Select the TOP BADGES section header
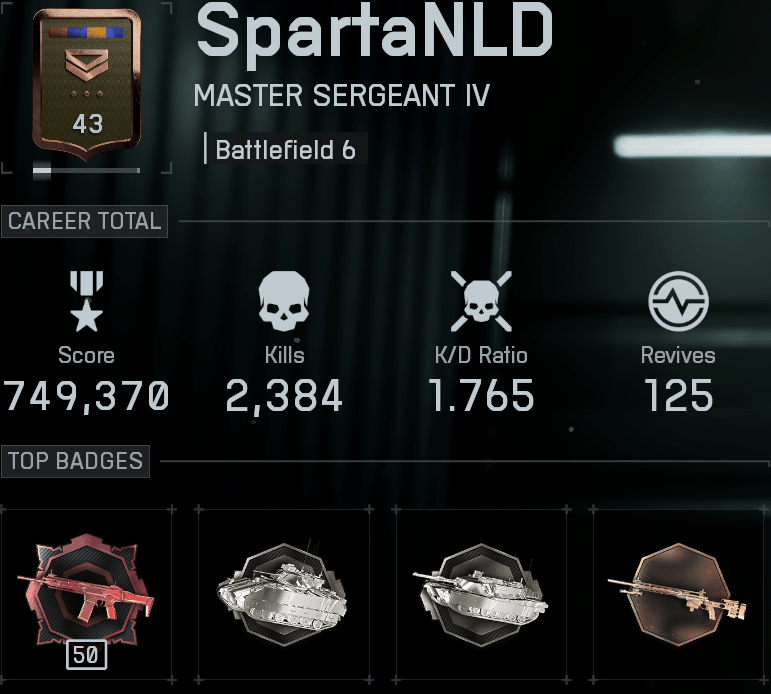The width and height of the screenshot is (771, 694). [75, 461]
